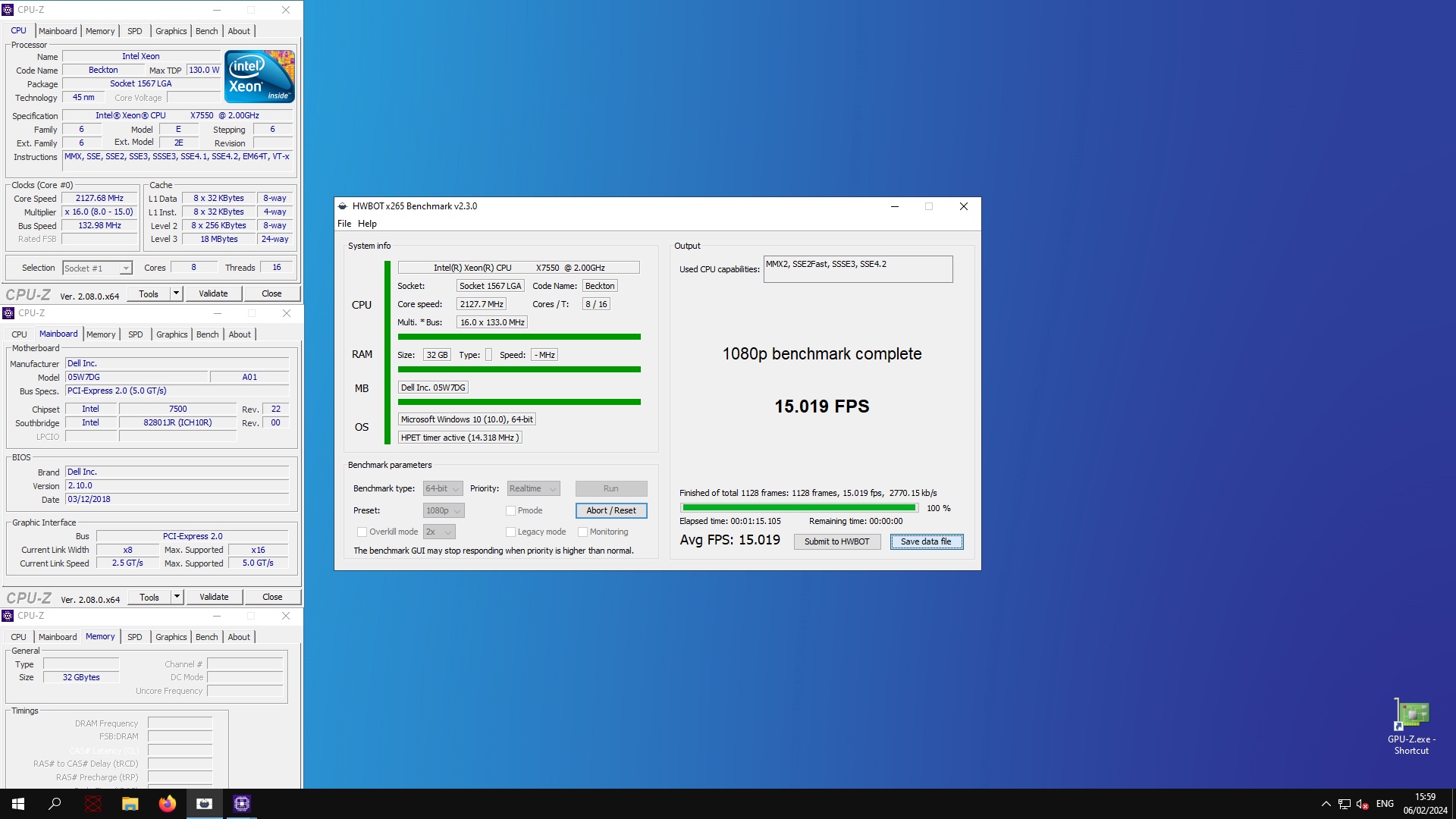This screenshot has width=1456, height=819.
Task: Click Submit to HWBOT button
Action: point(837,541)
